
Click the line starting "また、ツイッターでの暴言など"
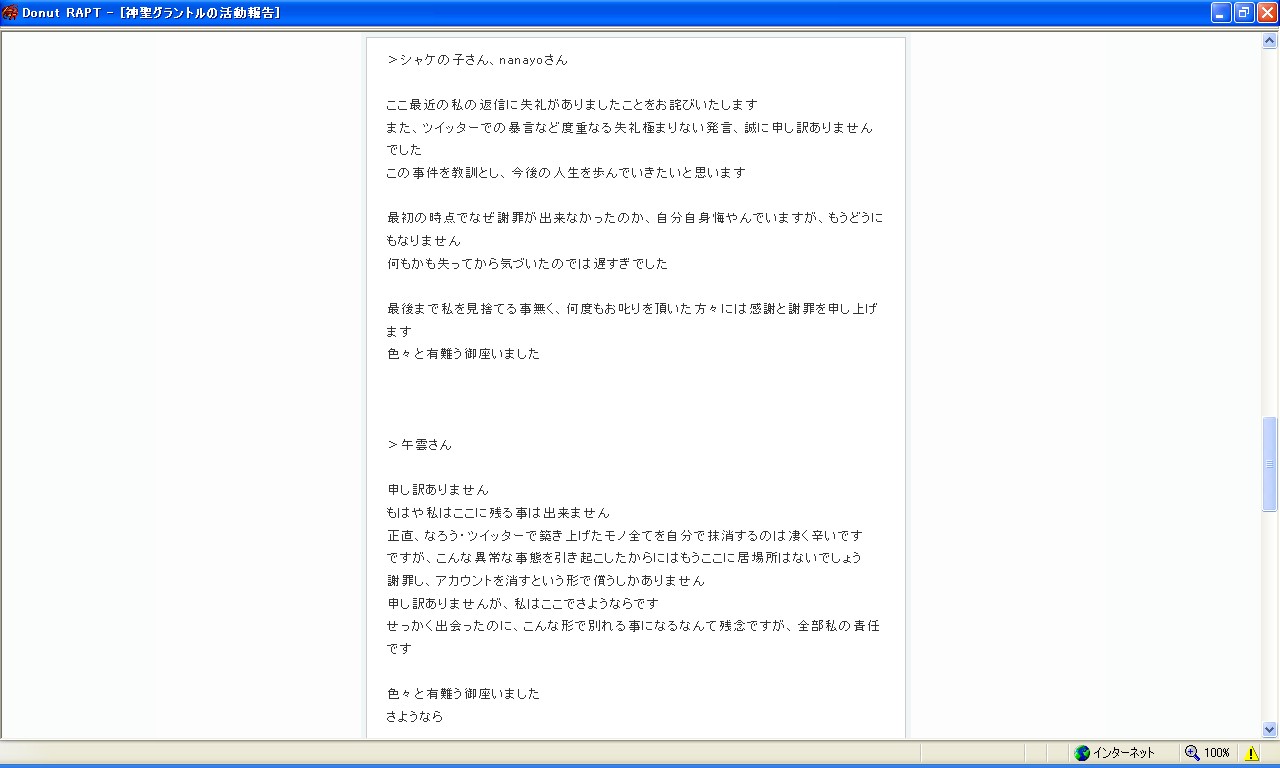point(630,128)
